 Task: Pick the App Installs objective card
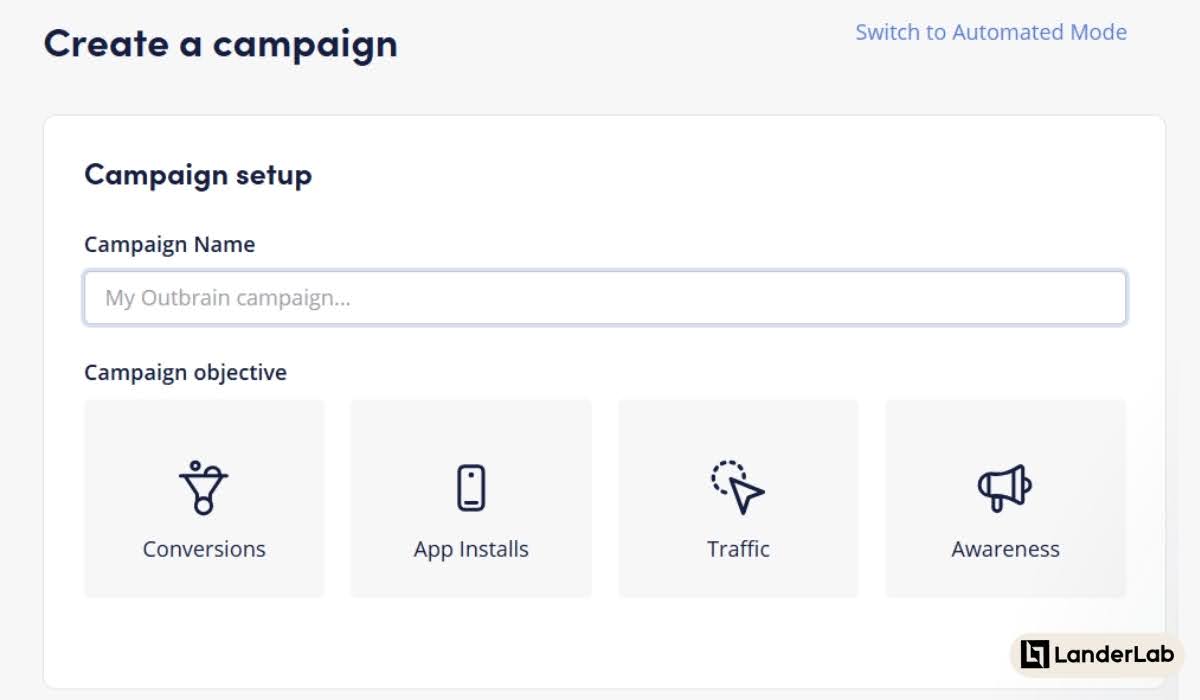point(471,499)
